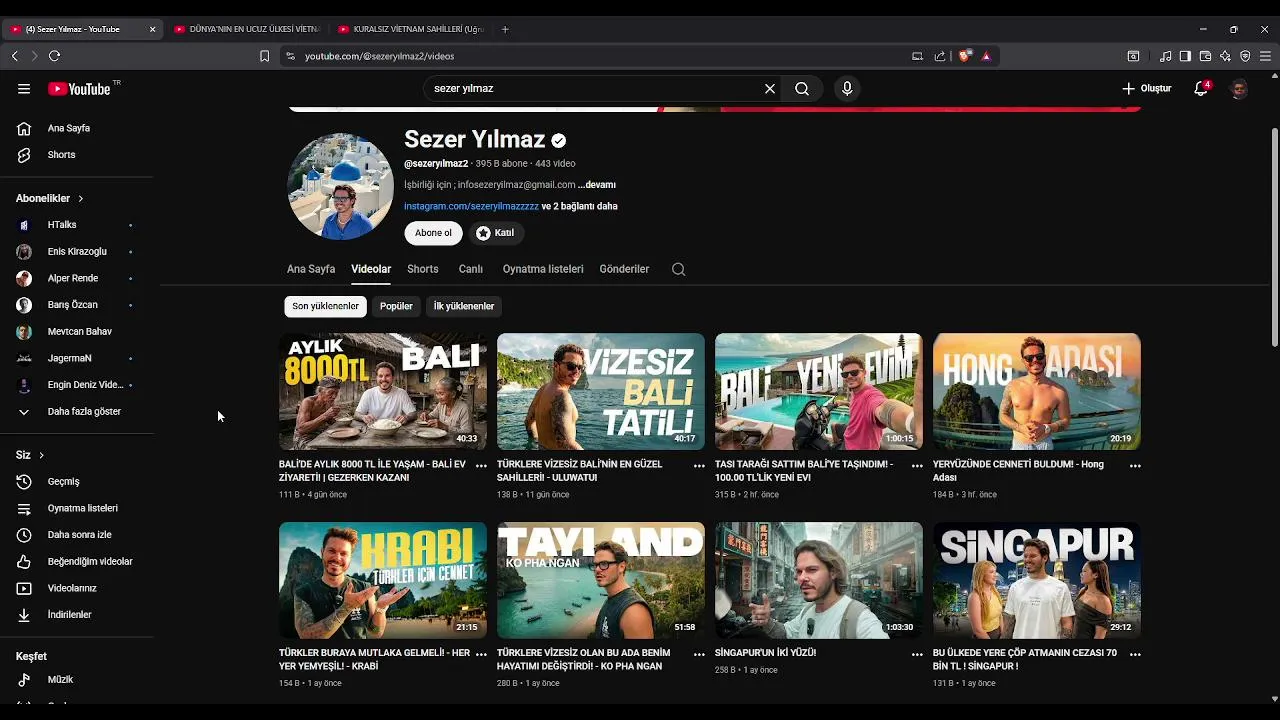This screenshot has height=720, width=1280.
Task: Clear the search box with the X icon
Action: [770, 89]
